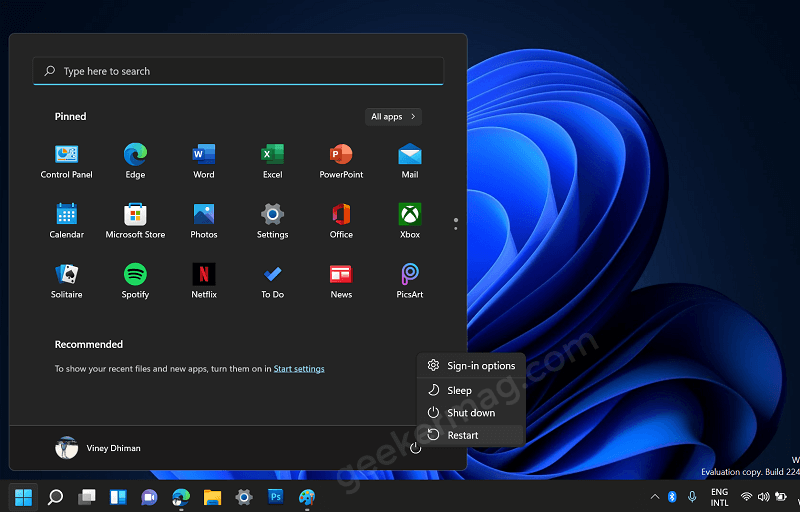The height and width of the screenshot is (512, 800).
Task: Click the battery tray icon
Action: pos(781,497)
